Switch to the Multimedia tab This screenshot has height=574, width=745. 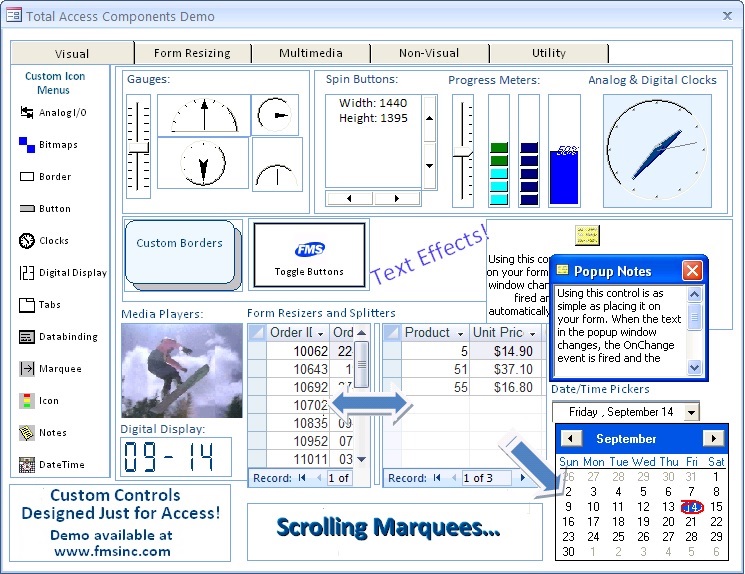coord(310,53)
